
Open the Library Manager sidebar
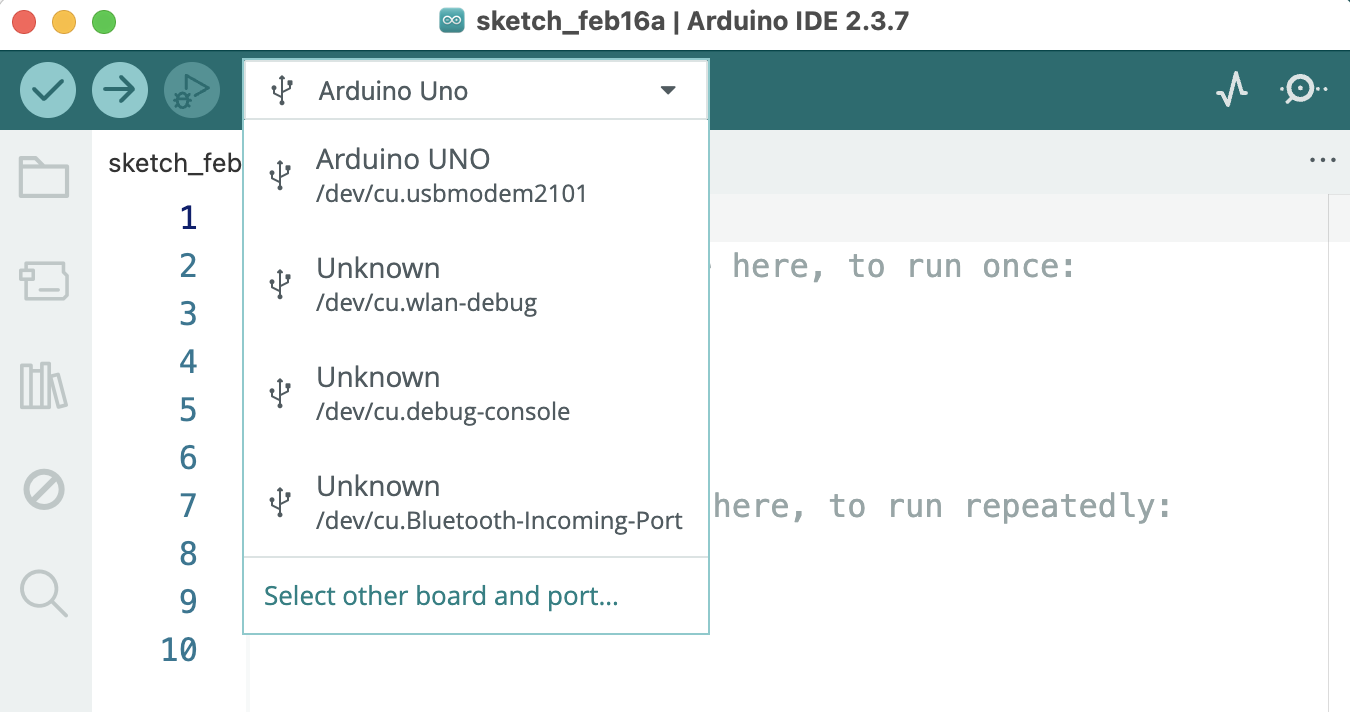[44, 386]
